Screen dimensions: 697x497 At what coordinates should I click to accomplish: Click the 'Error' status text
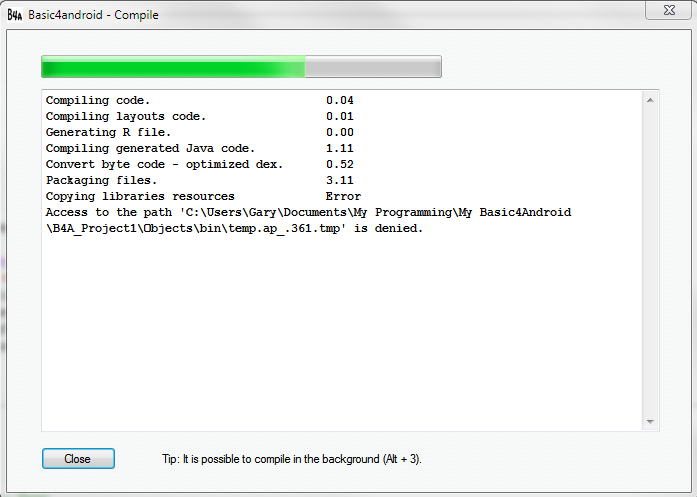coord(343,196)
